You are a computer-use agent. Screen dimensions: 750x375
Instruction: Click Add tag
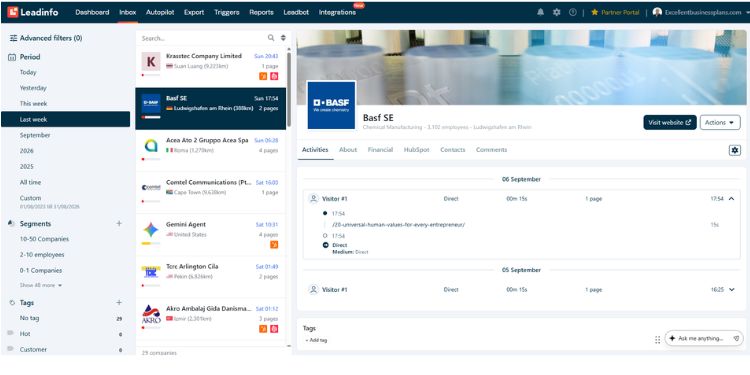(x=316, y=340)
